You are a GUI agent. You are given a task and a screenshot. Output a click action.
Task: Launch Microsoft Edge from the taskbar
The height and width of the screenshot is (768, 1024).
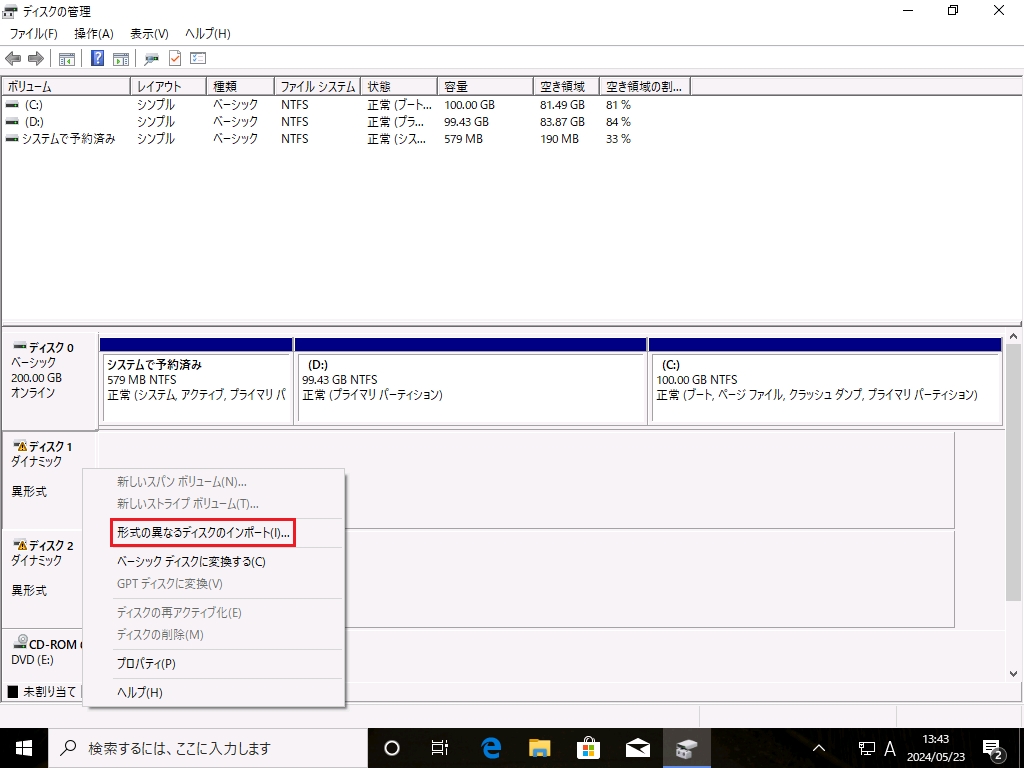489,747
